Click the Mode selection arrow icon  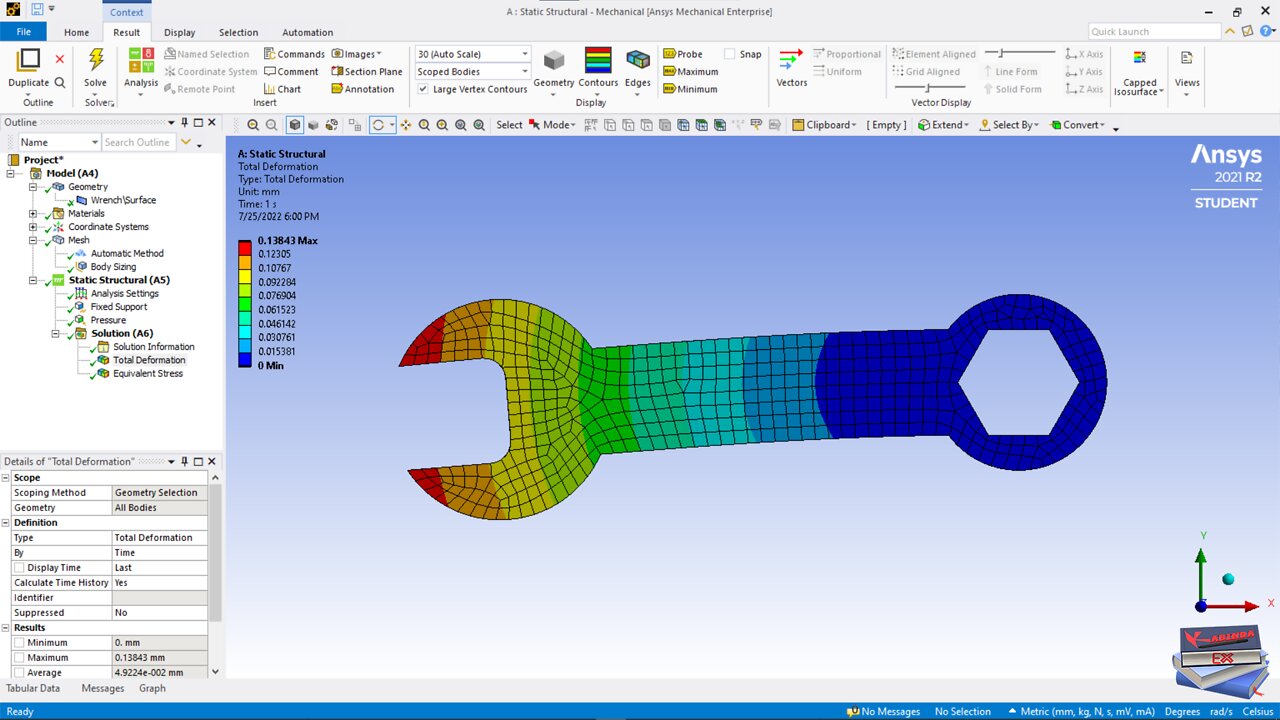tap(535, 125)
